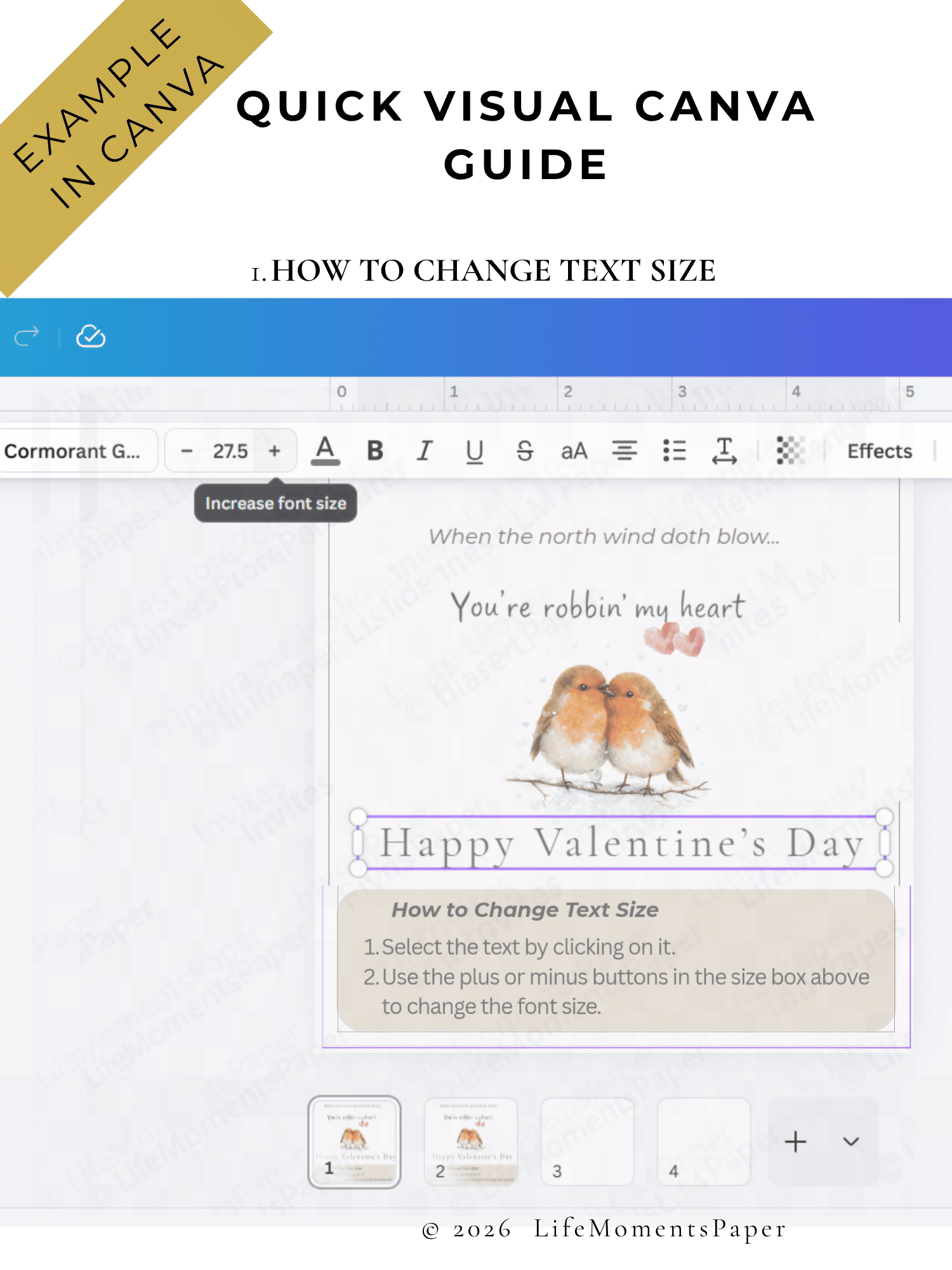This screenshot has height=1270, width=952.
Task: Increase font size with plus button
Action: tap(275, 451)
